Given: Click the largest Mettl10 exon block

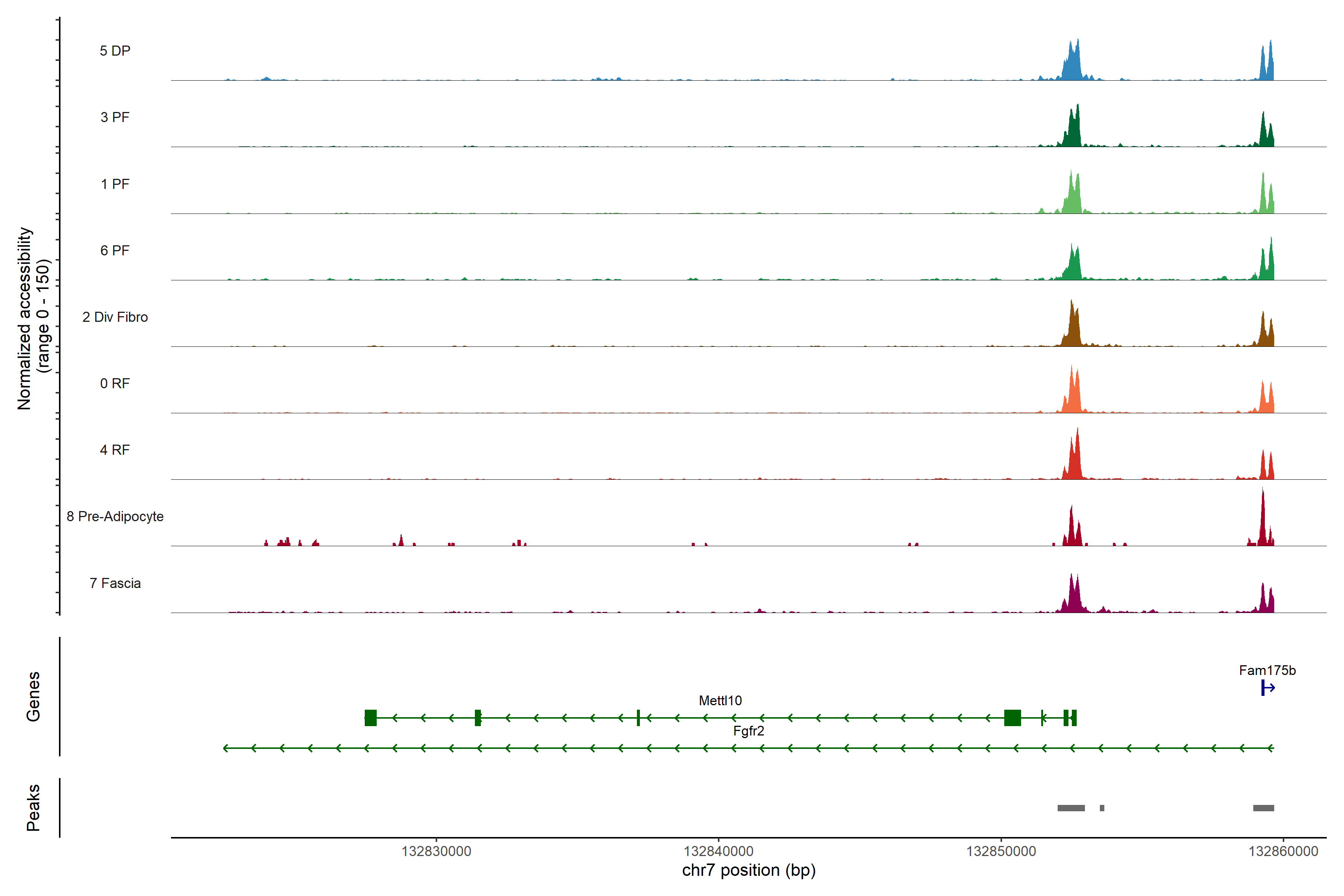Looking at the screenshot, I should pyautogui.click(x=1012, y=718).
